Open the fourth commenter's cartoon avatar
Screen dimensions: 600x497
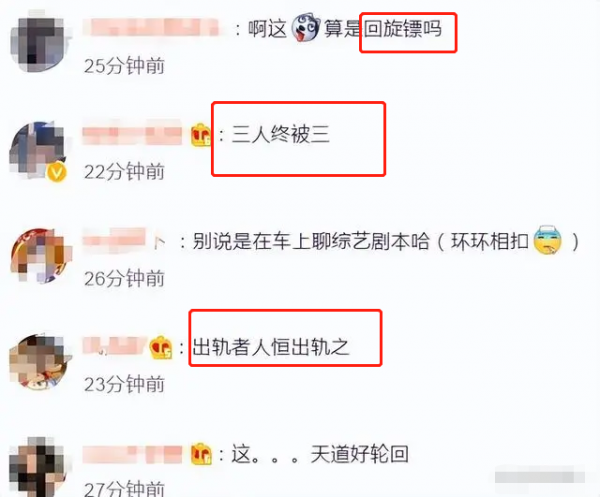pyautogui.click(x=39, y=362)
